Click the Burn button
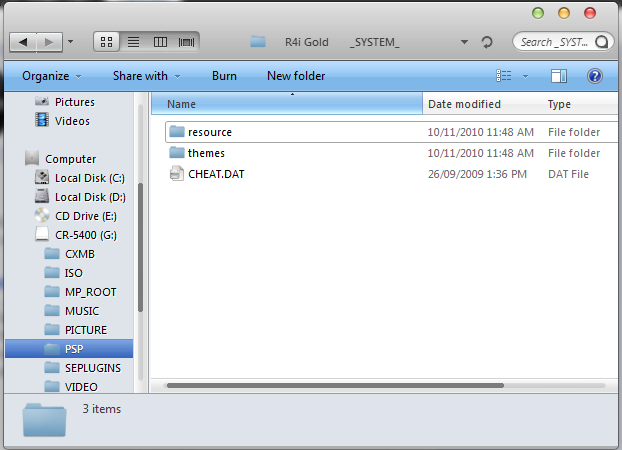 click(224, 76)
